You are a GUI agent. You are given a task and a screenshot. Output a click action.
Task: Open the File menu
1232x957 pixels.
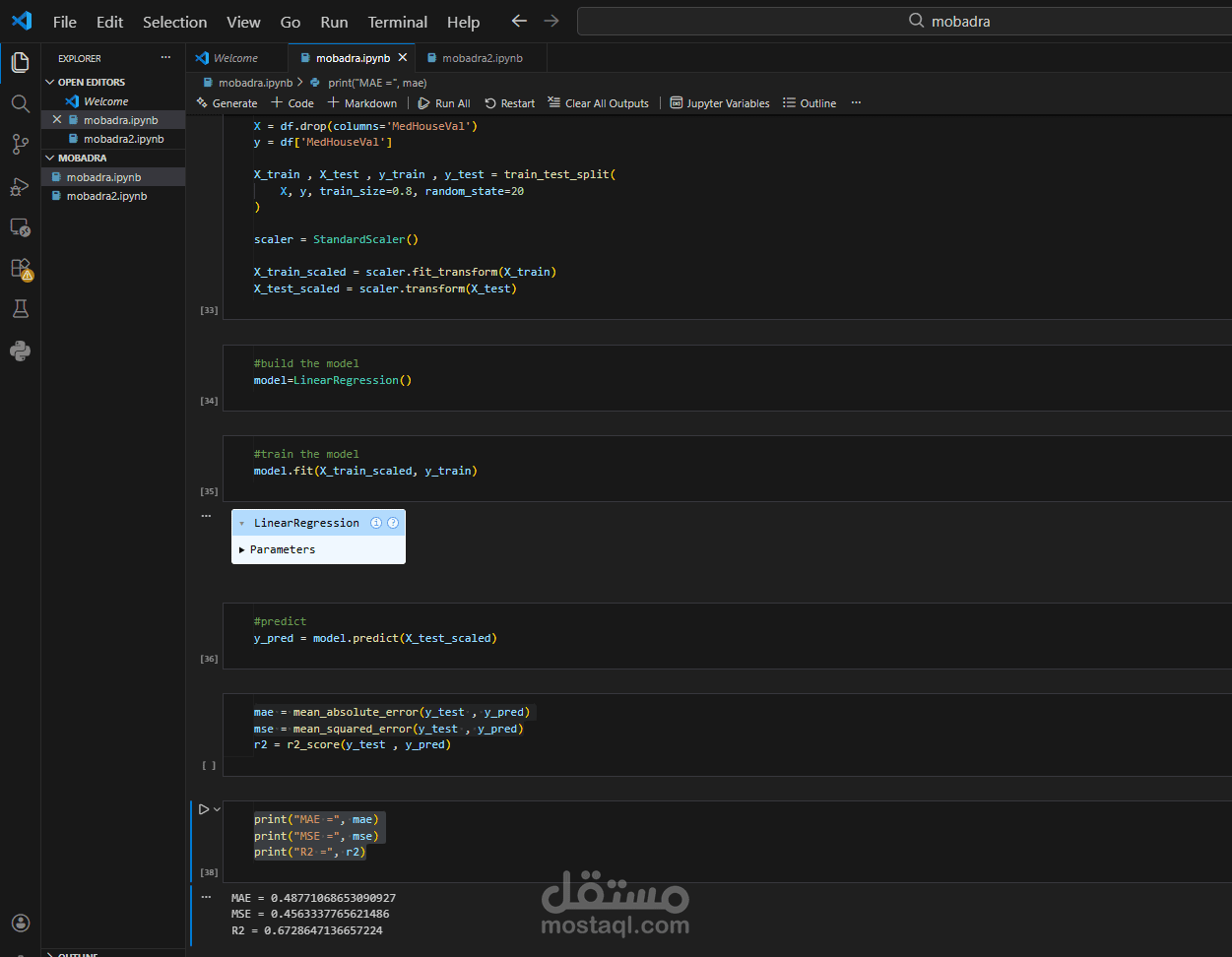pyautogui.click(x=65, y=22)
